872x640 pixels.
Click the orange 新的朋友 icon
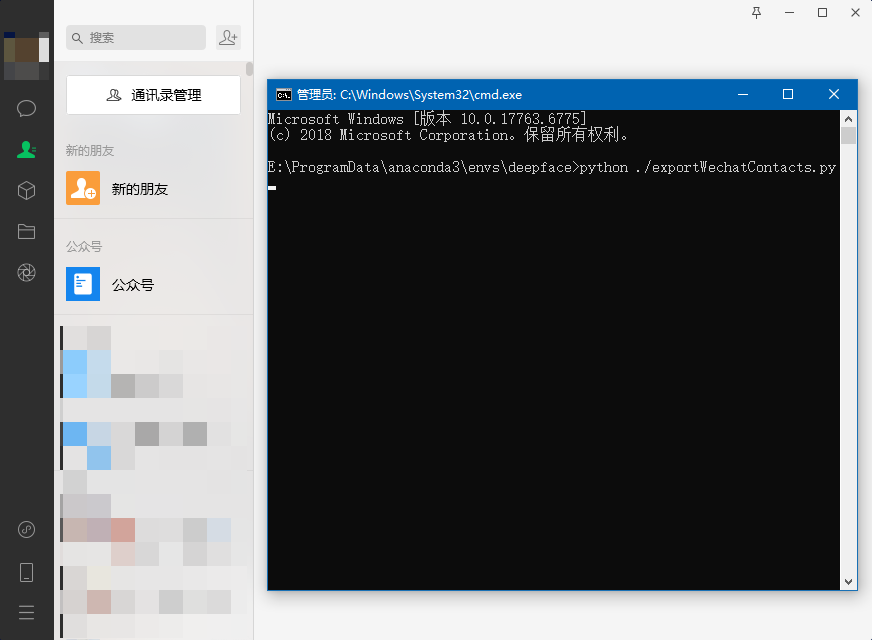83,188
